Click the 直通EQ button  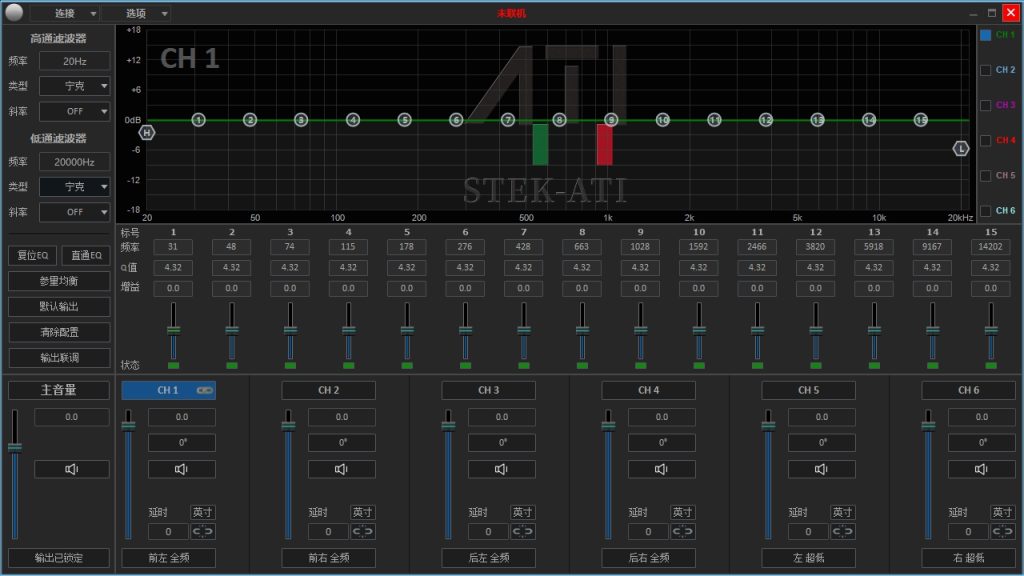tap(86, 255)
